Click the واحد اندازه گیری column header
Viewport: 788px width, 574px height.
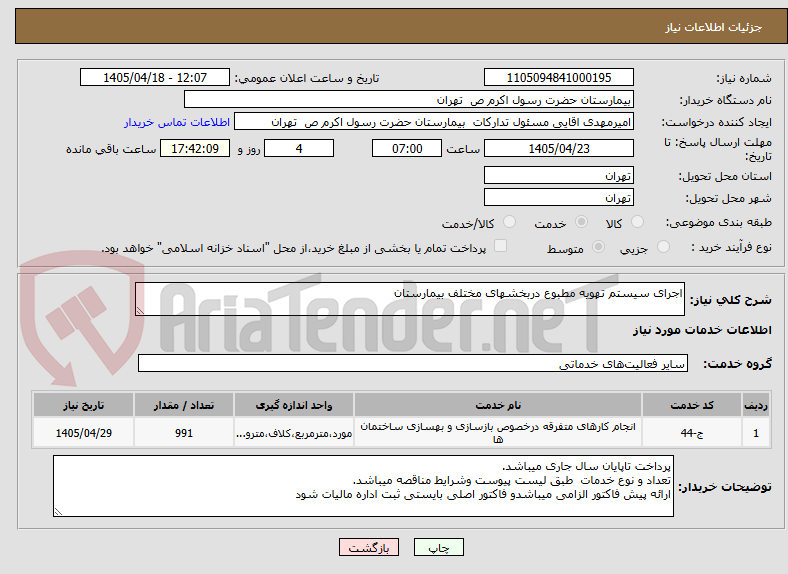pos(294,405)
